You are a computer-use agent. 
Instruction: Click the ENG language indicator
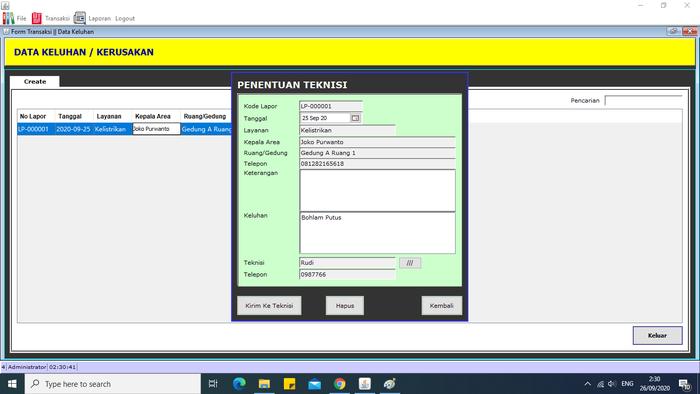[627, 384]
